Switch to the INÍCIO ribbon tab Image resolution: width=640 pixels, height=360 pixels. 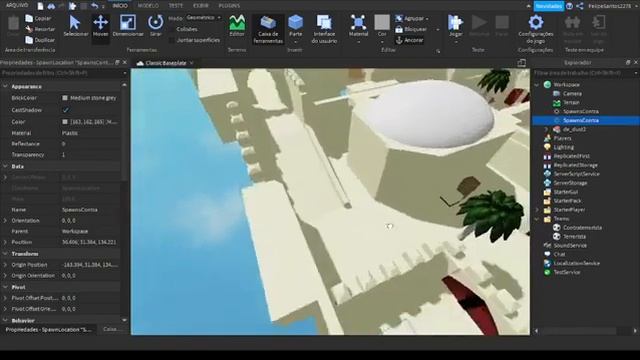point(120,6)
